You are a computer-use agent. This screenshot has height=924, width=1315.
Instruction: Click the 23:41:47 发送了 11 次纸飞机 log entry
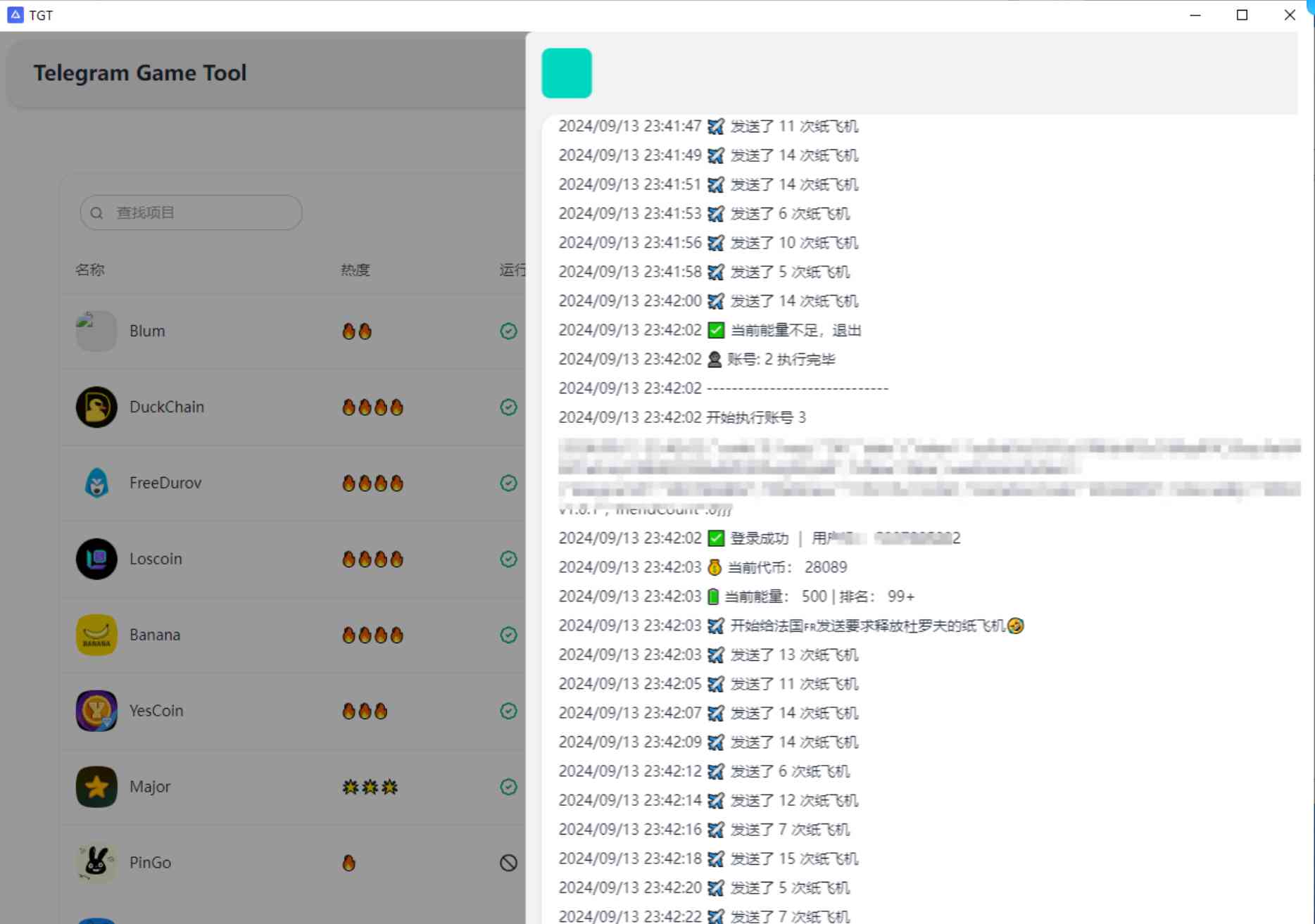709,126
